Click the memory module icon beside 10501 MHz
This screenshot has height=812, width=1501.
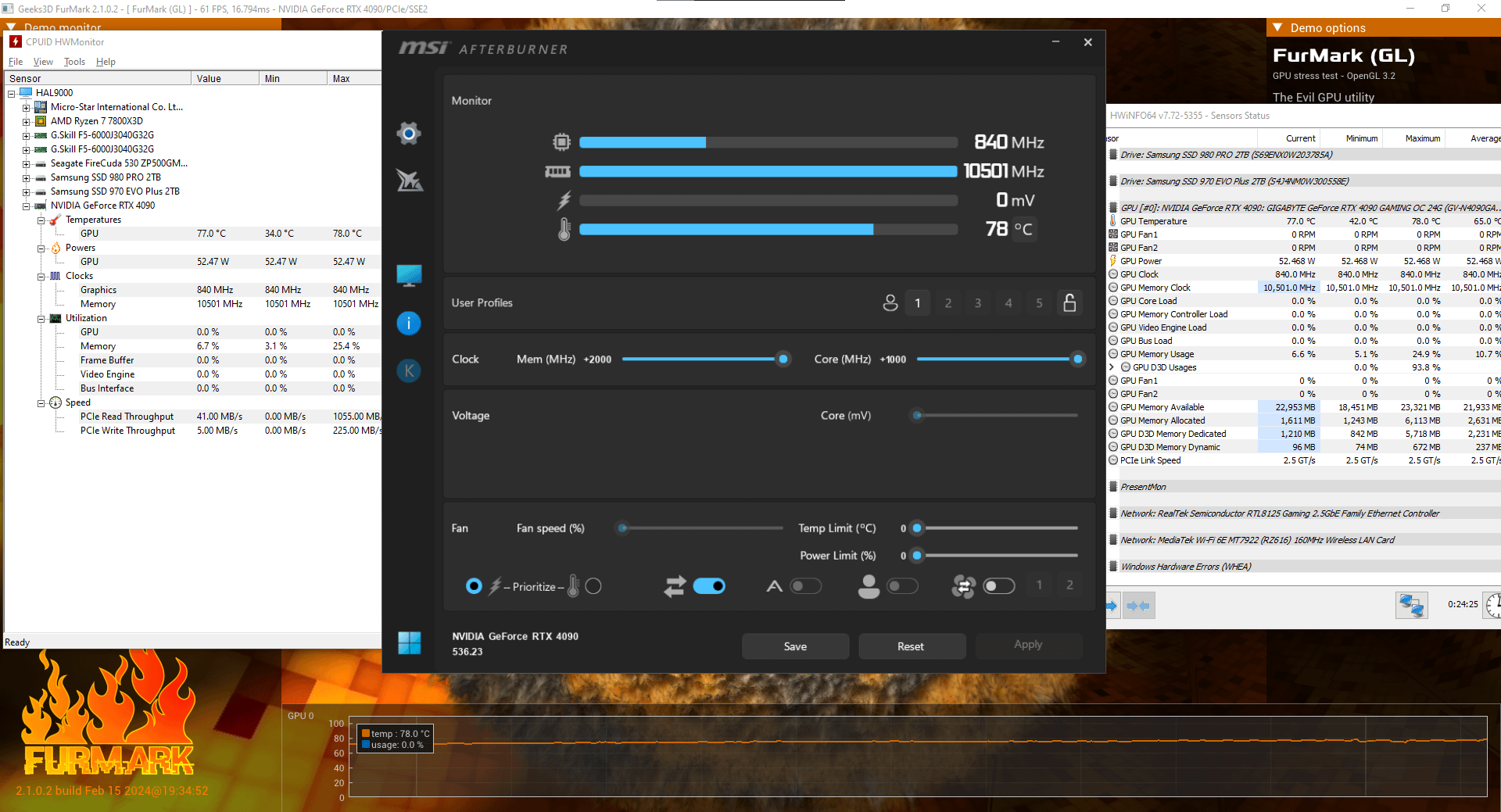pos(557,171)
